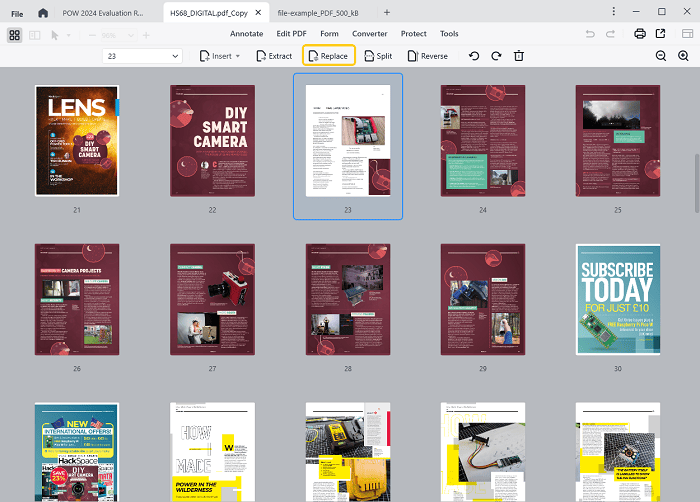Toggle the page thumbnails grid view
Screen dimensions: 700x502
tap(14, 34)
